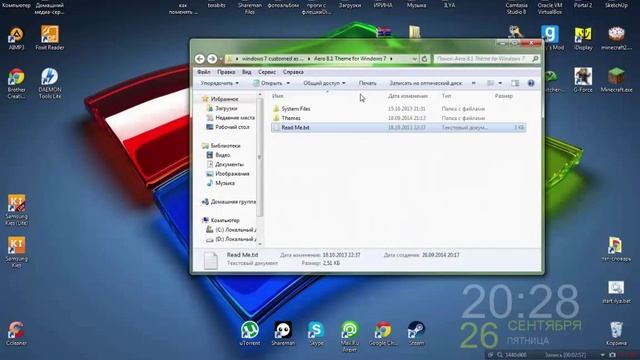Select the Samsung Kies (Lite) desktop icon
This screenshot has height=360, width=640.
pyautogui.click(x=16, y=210)
